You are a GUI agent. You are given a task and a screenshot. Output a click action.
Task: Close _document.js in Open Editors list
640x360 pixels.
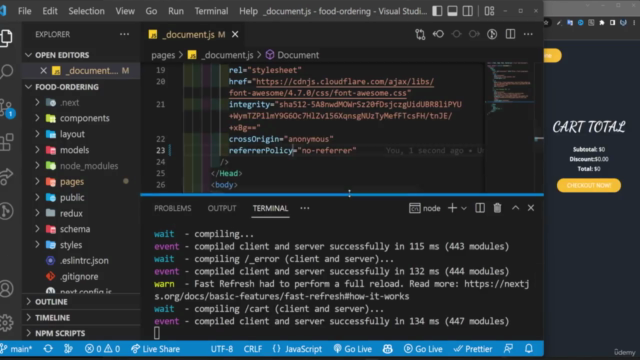coord(43,71)
